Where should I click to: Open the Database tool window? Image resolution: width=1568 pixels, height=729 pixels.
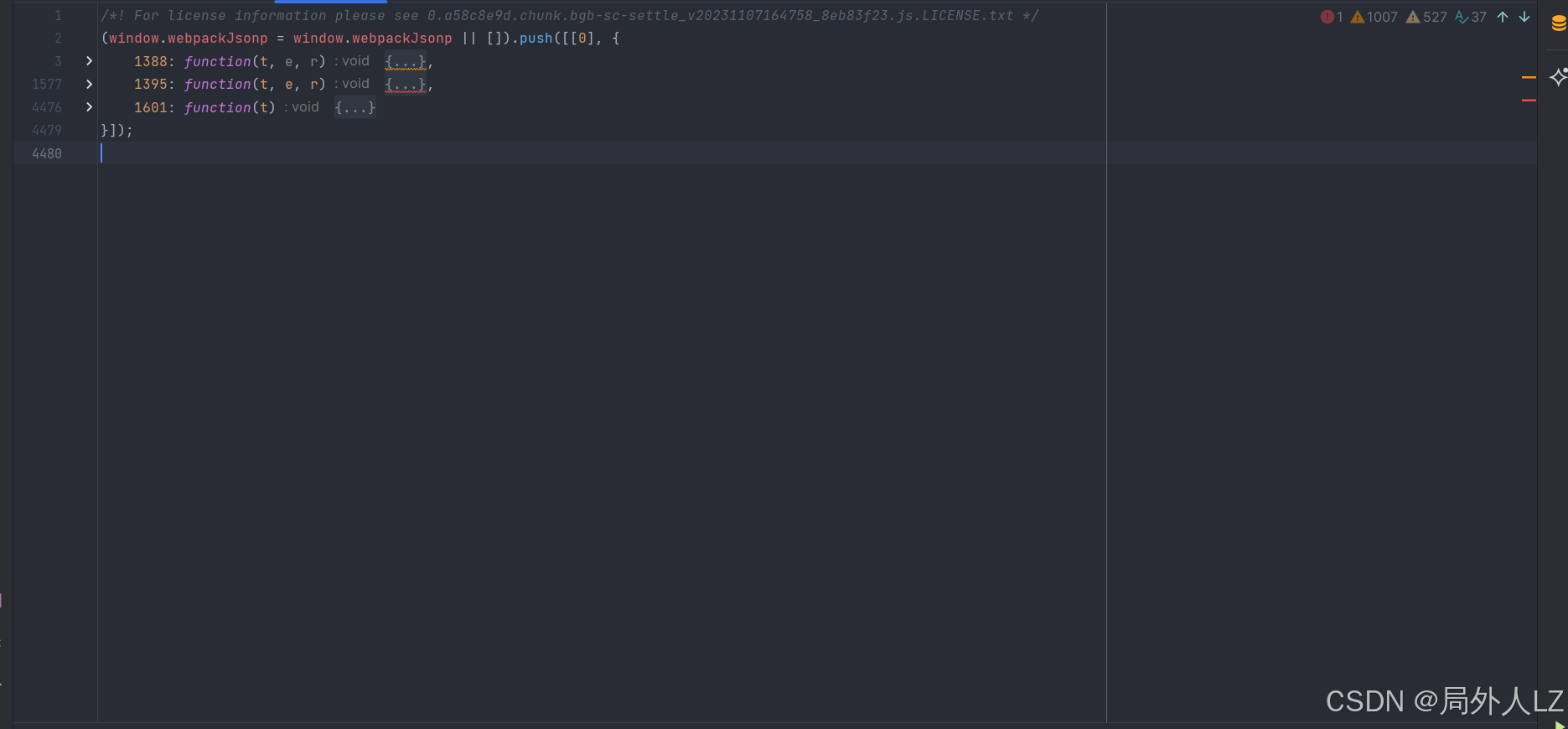point(1558,23)
